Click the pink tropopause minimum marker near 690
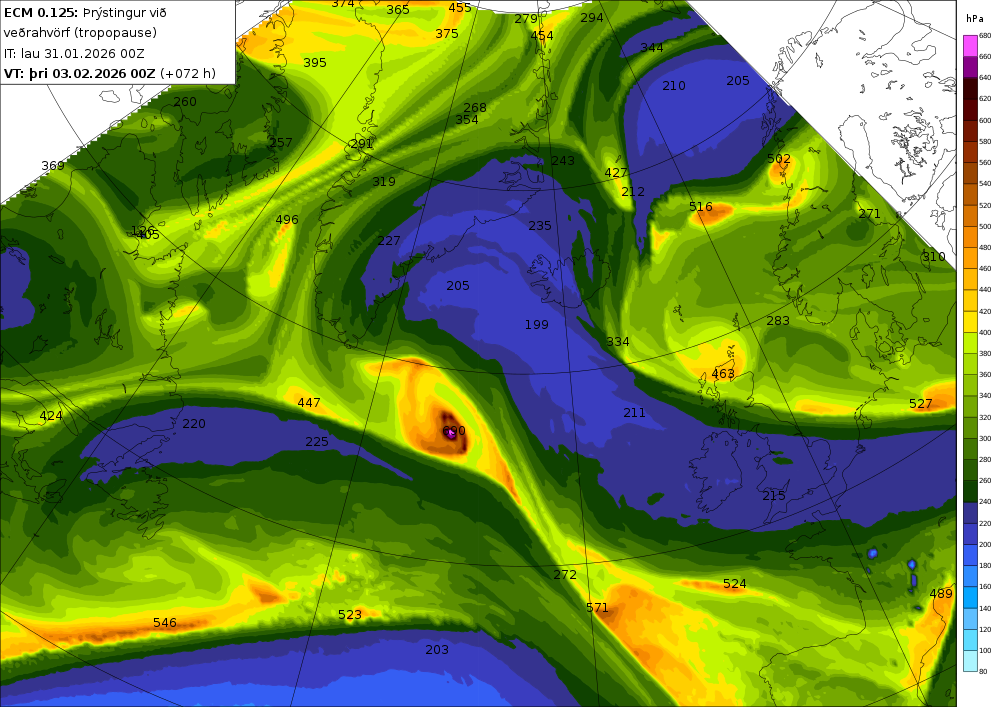 click(451, 433)
